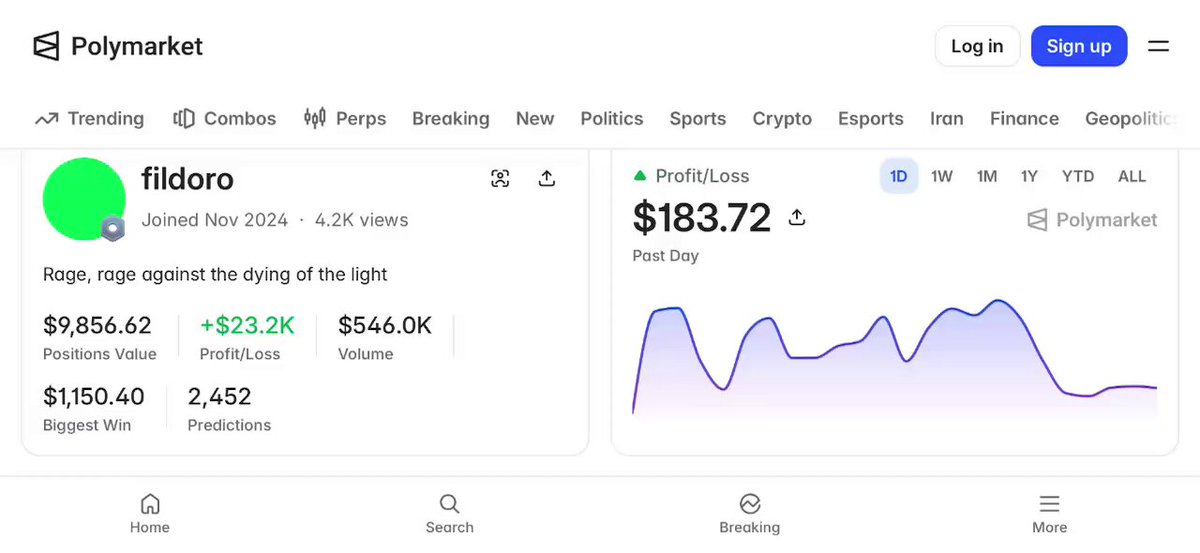Open the Crypto category
Image resolution: width=1200 pixels, height=553 pixels.
point(782,118)
